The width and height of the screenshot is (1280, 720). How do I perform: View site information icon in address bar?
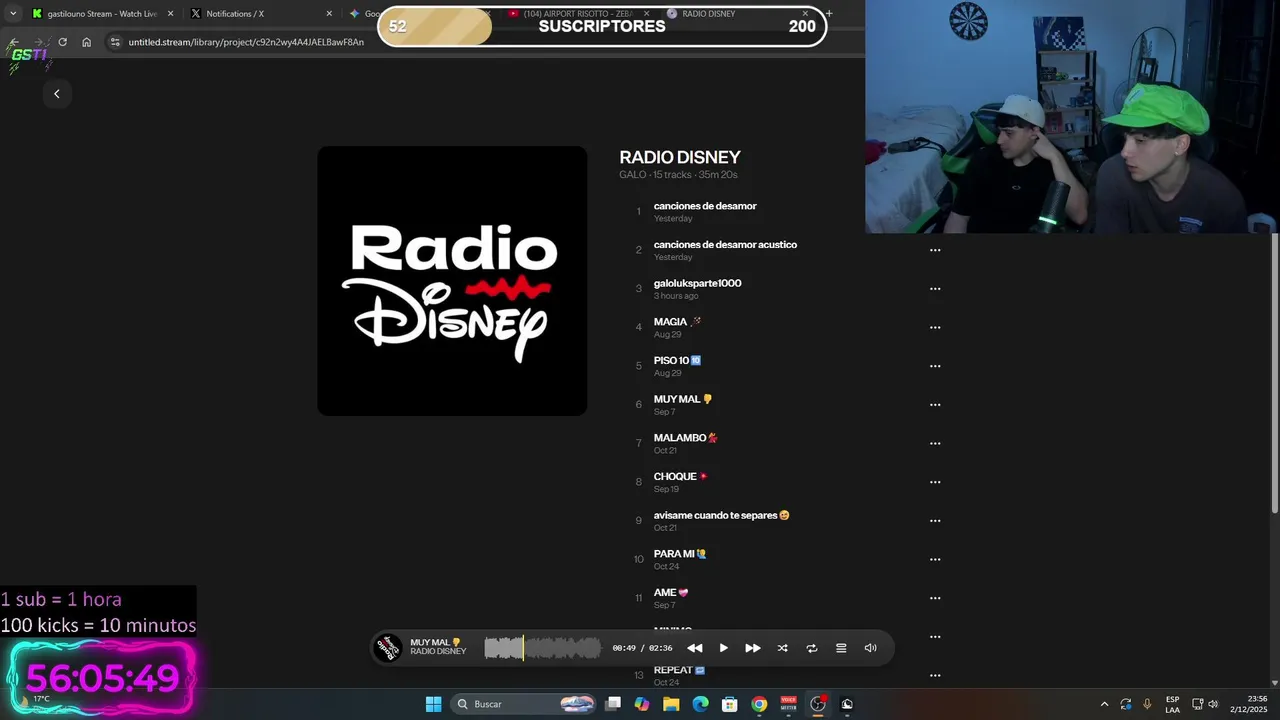coord(115,42)
